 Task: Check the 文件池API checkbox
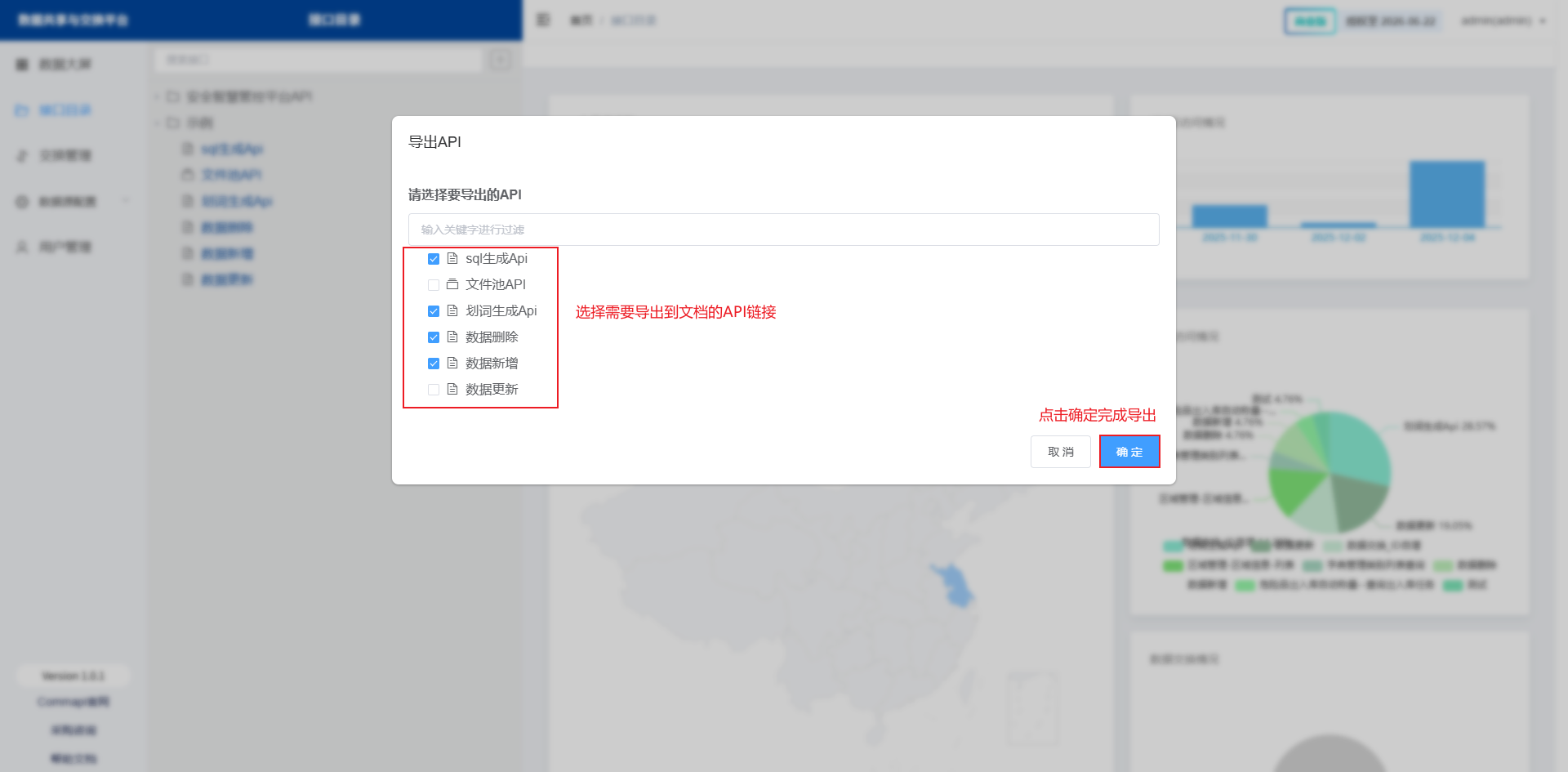pos(434,285)
